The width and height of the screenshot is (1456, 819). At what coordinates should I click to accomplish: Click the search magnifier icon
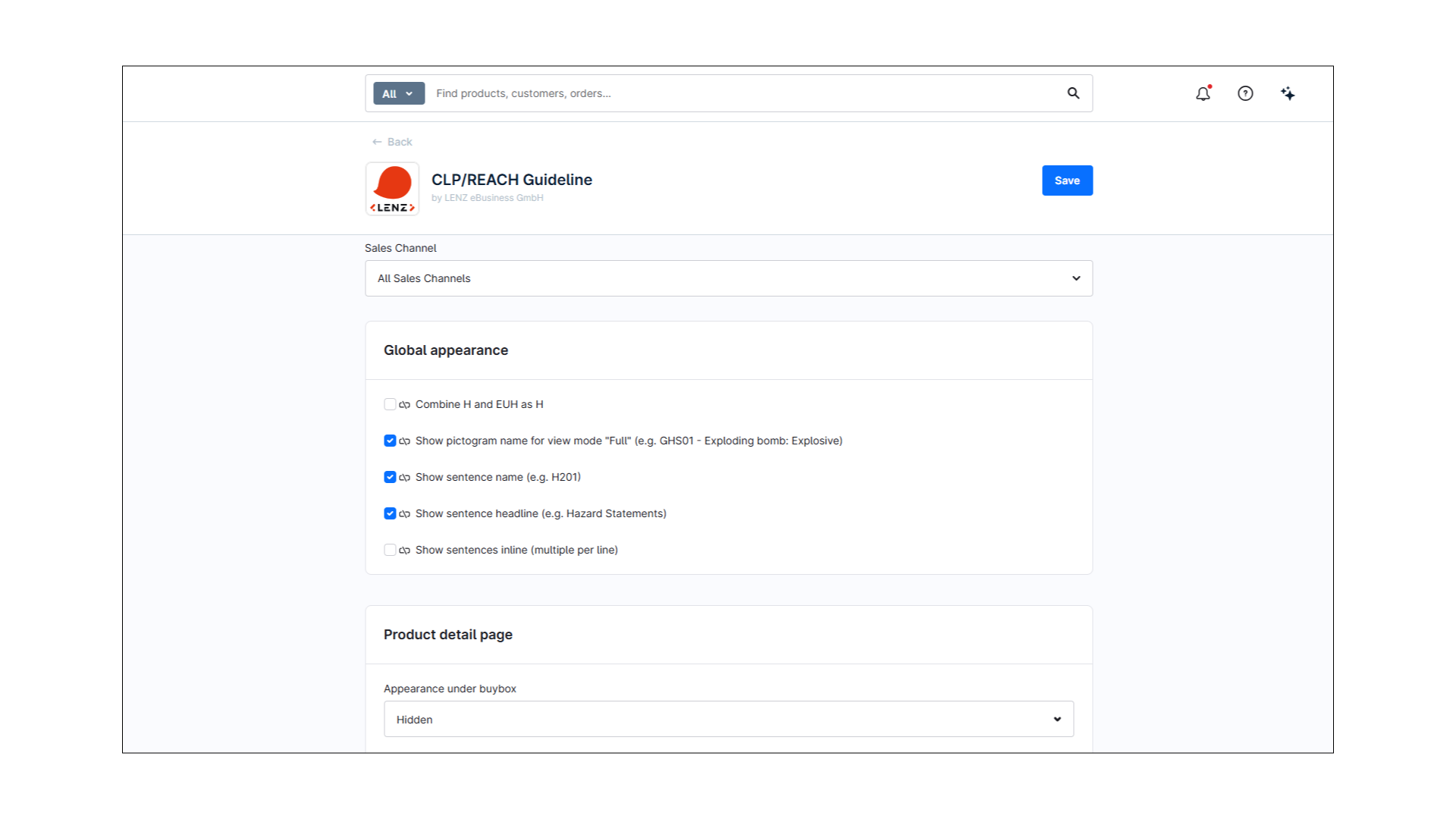[1073, 93]
